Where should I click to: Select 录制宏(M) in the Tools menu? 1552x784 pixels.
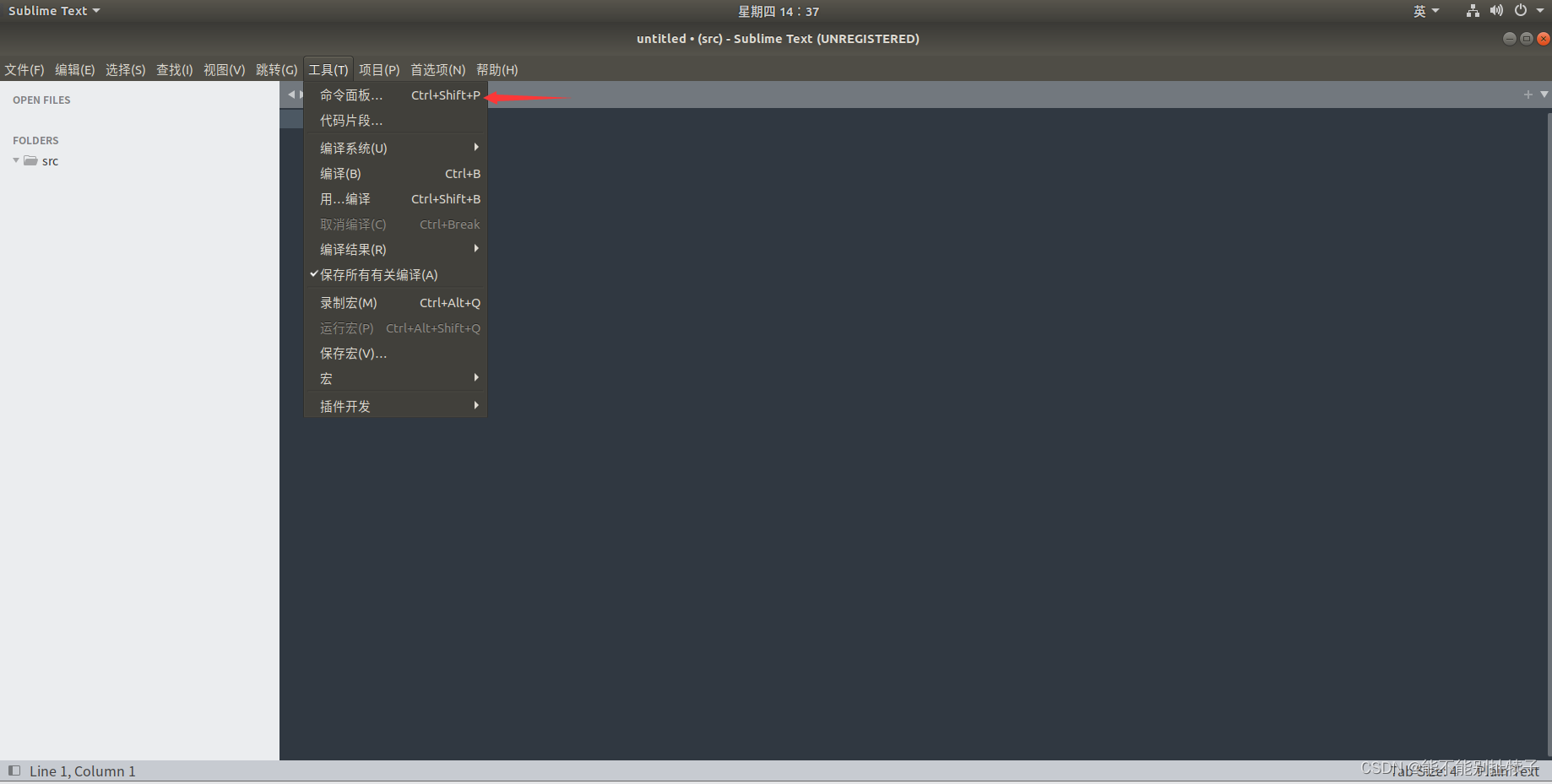(x=348, y=302)
